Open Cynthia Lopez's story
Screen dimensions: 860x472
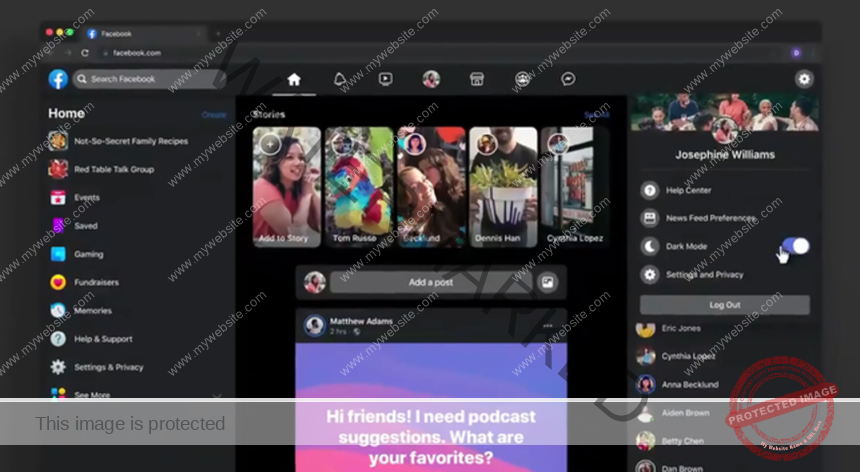(575, 187)
